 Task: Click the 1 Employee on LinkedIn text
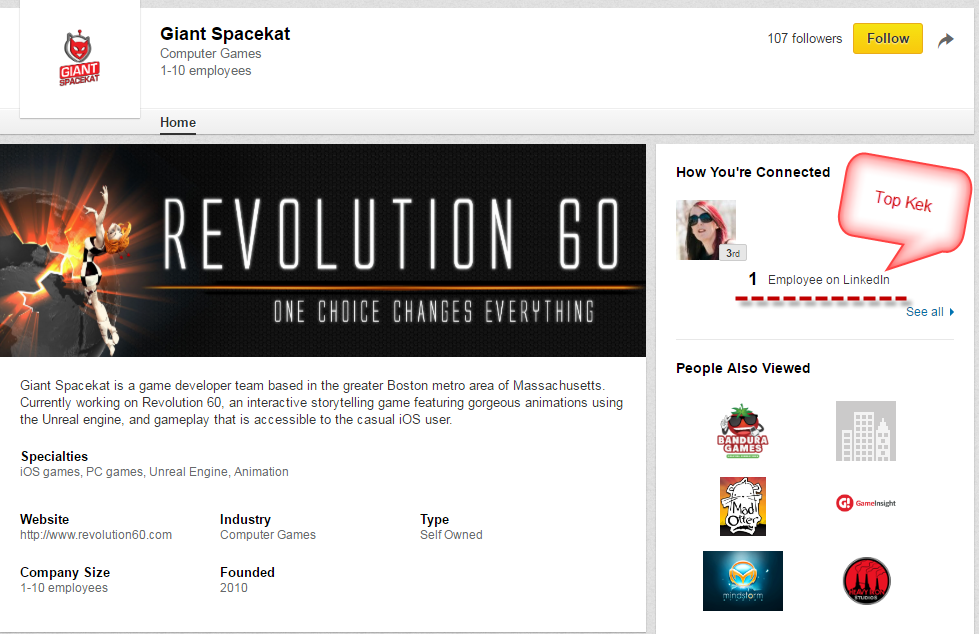pyautogui.click(x=819, y=279)
